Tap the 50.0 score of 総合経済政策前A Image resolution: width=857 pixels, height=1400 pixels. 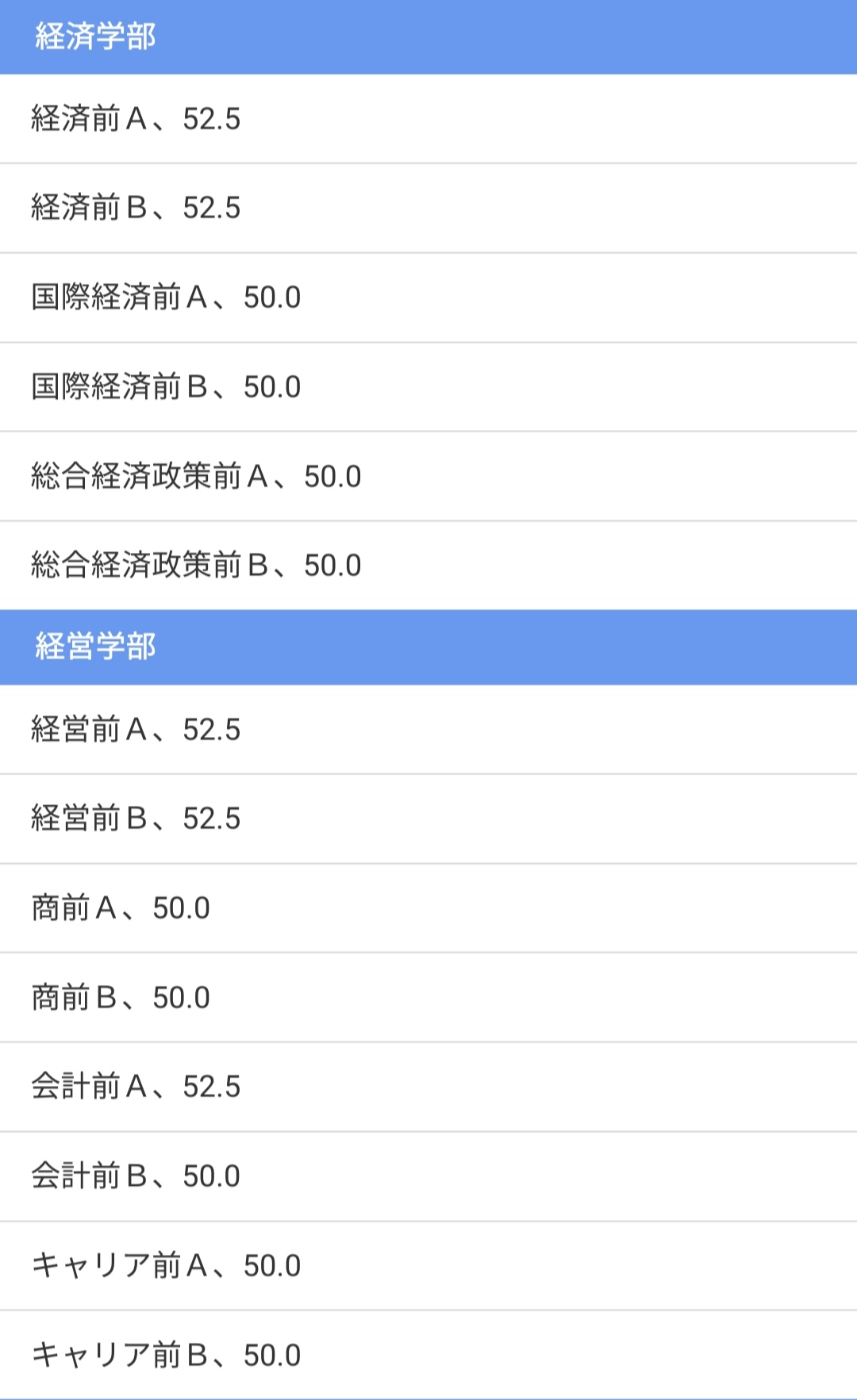(x=332, y=477)
